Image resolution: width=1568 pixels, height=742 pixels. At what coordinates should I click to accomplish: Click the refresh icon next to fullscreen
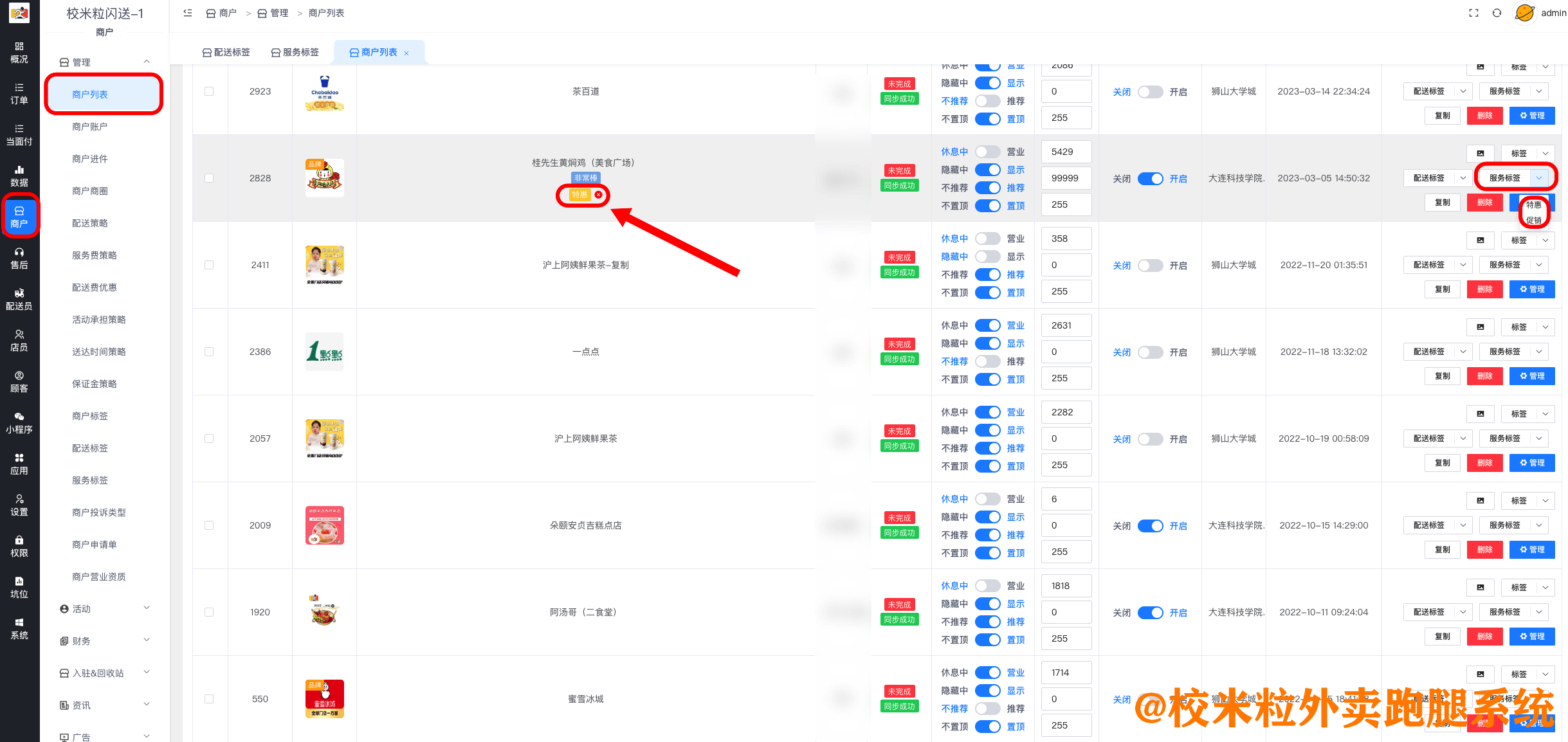[x=1499, y=12]
